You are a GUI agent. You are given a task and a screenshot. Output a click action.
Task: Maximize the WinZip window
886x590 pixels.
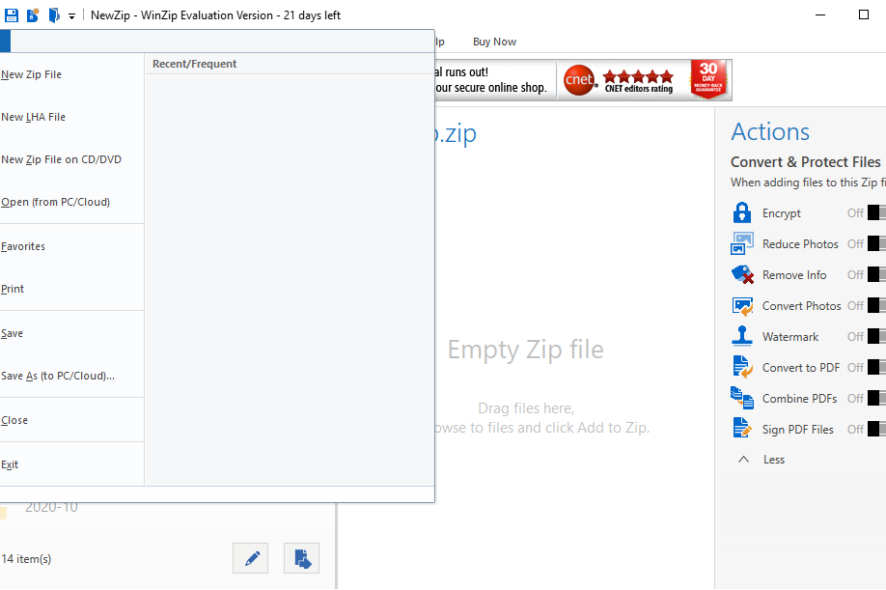tap(863, 15)
